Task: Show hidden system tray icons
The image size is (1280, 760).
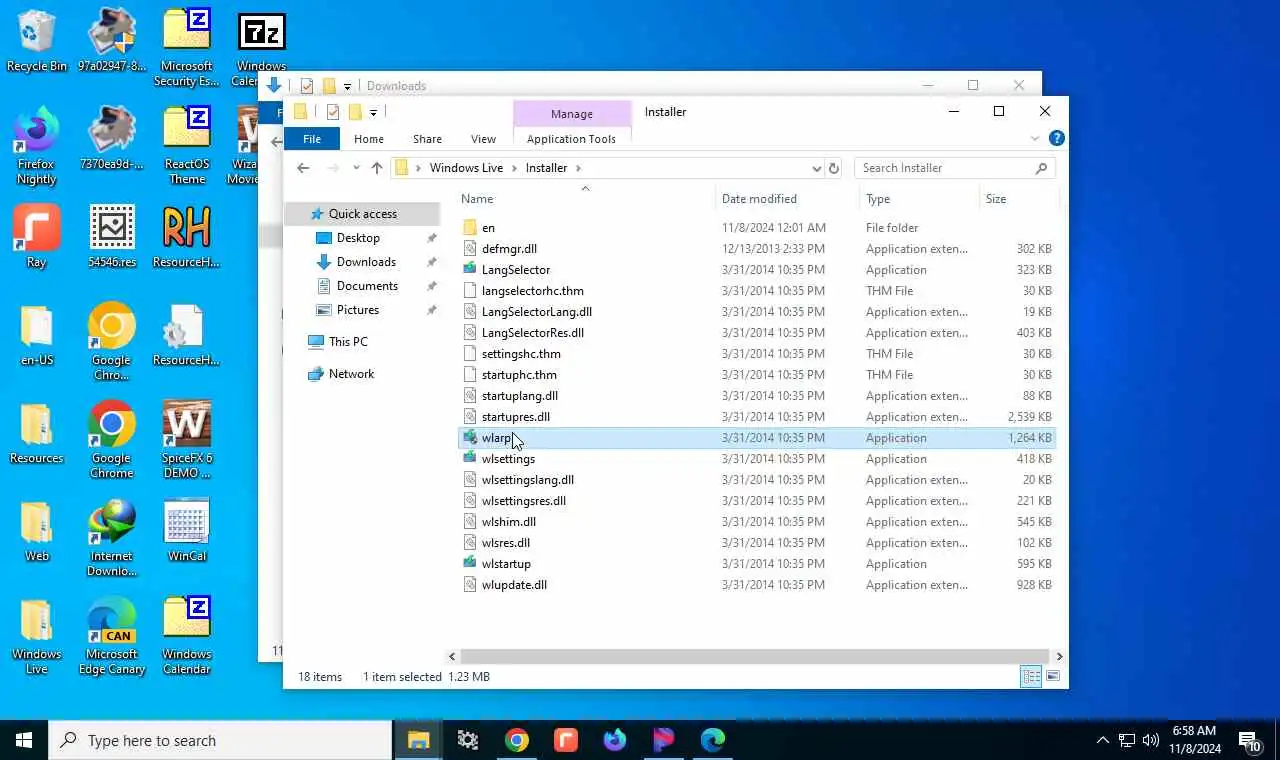Action: [x=1102, y=740]
